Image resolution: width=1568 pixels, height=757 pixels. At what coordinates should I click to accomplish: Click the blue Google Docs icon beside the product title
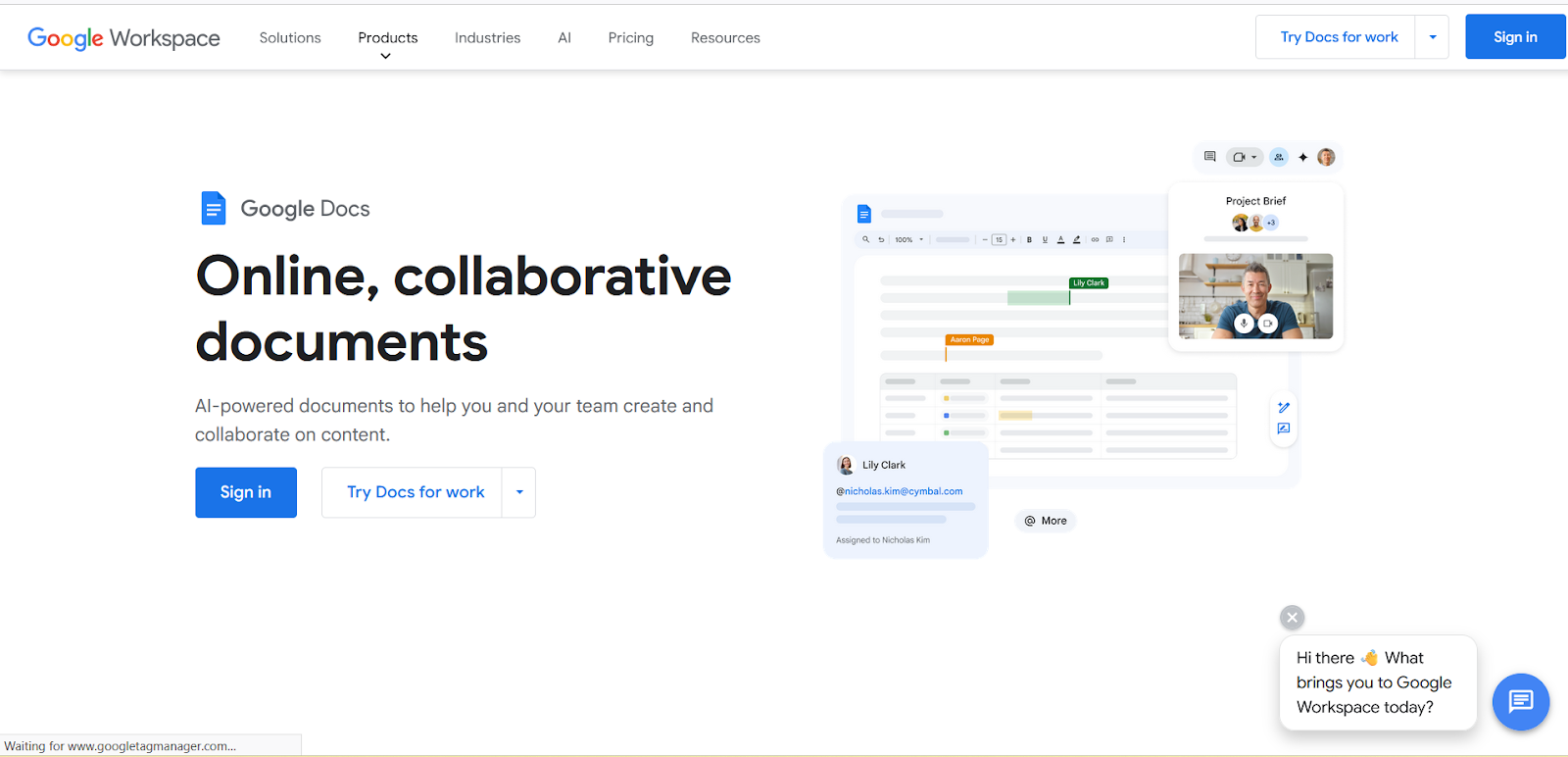coord(214,208)
